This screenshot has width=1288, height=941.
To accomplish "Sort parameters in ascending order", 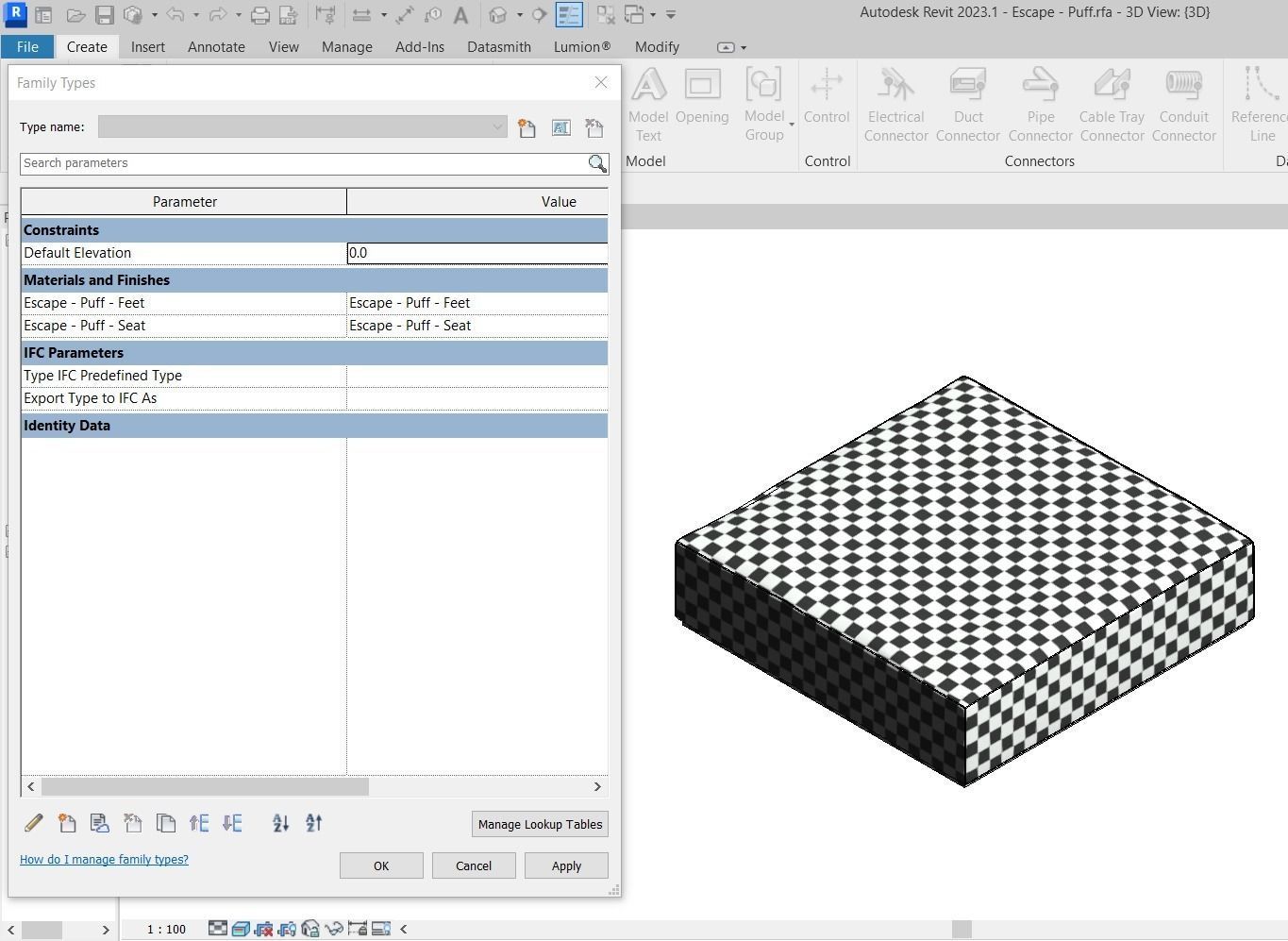I will click(x=281, y=823).
